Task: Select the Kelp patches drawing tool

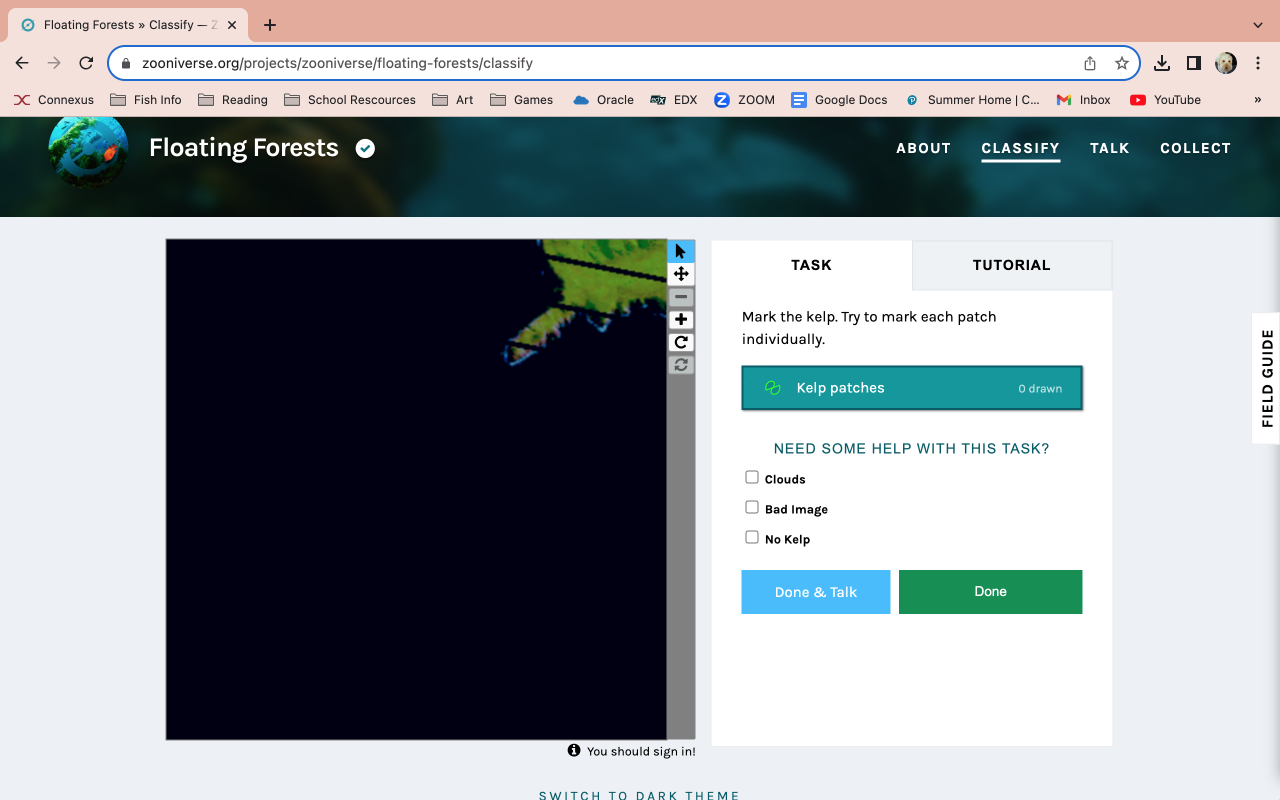Action: (x=912, y=388)
